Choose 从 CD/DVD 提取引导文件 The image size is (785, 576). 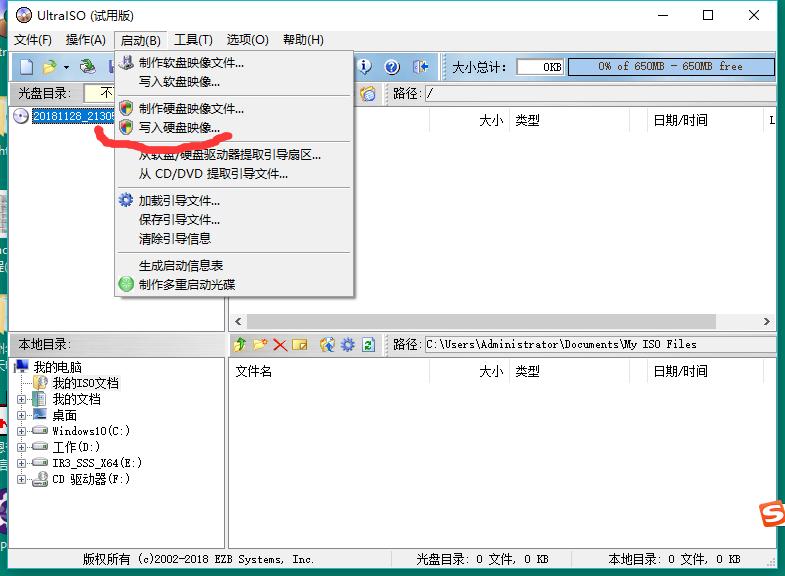(x=234, y=174)
